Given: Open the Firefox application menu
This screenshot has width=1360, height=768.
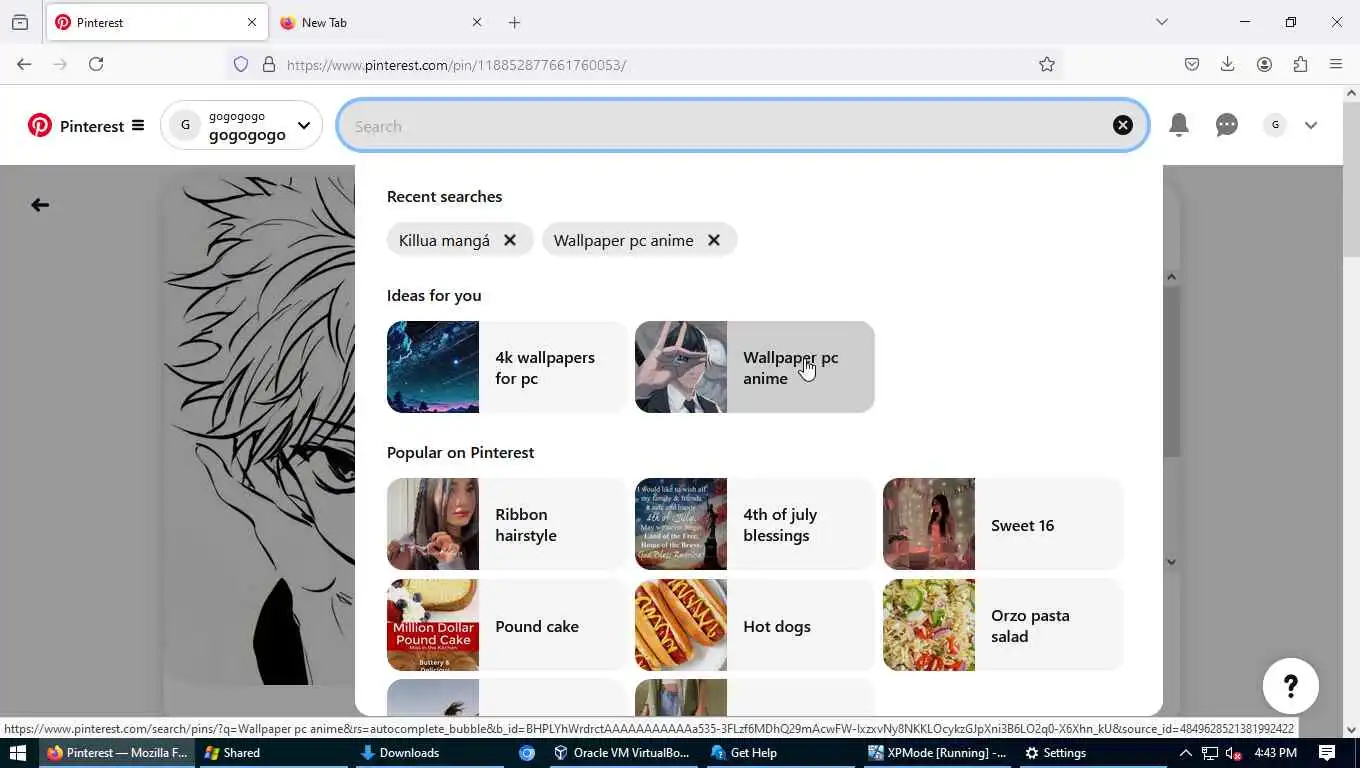Looking at the screenshot, I should (1336, 64).
